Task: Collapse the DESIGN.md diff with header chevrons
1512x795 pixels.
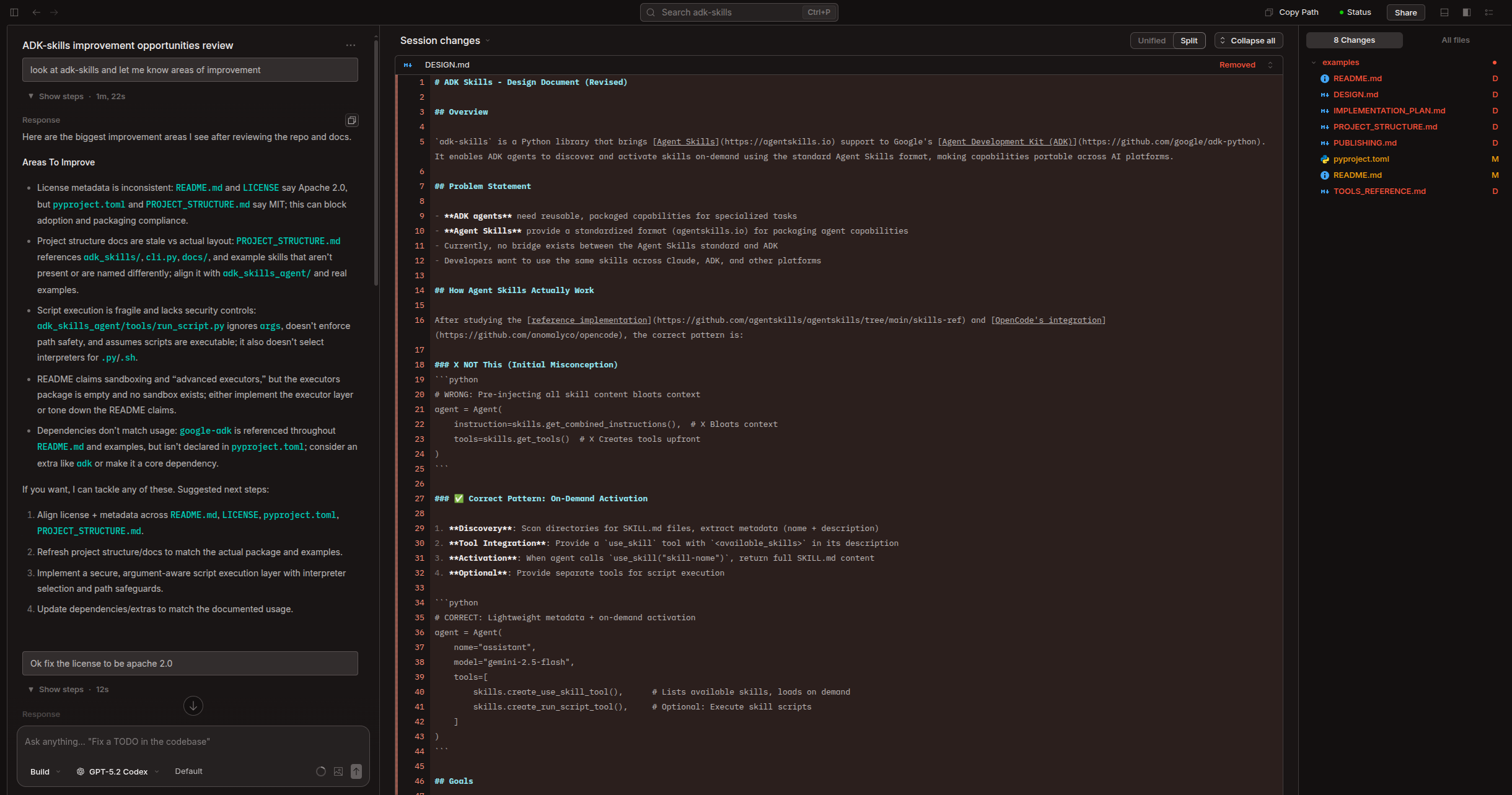Action: (x=1270, y=65)
